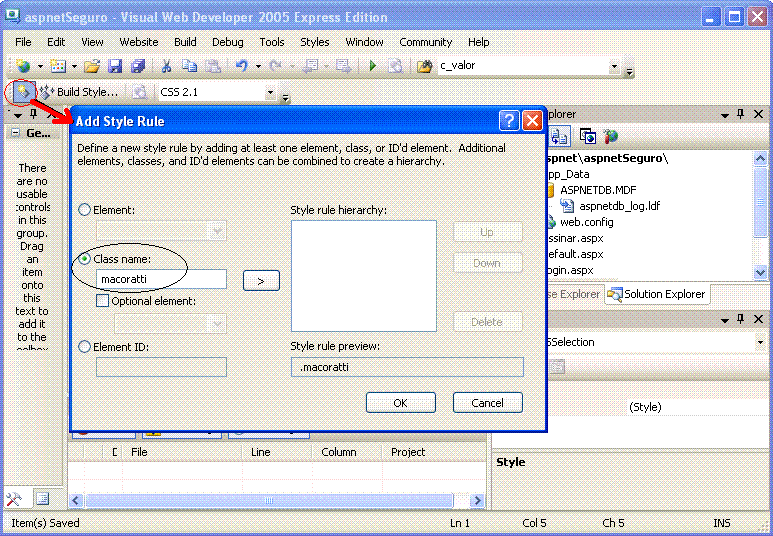Pin the Solution Explorer panel with pushpin
Screen dimensions: 773x536
coord(740,114)
